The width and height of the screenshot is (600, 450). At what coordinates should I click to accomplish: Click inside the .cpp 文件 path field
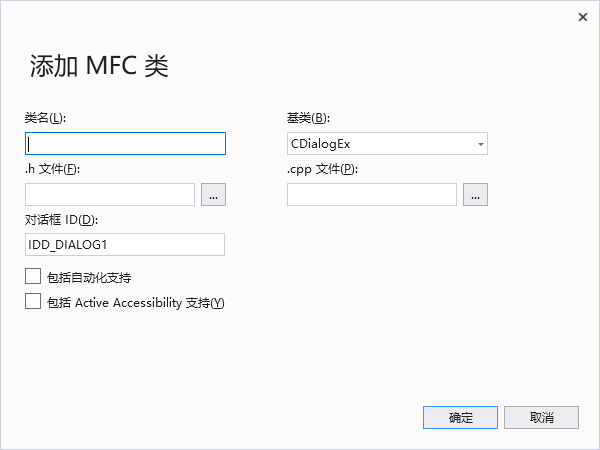click(x=372, y=194)
